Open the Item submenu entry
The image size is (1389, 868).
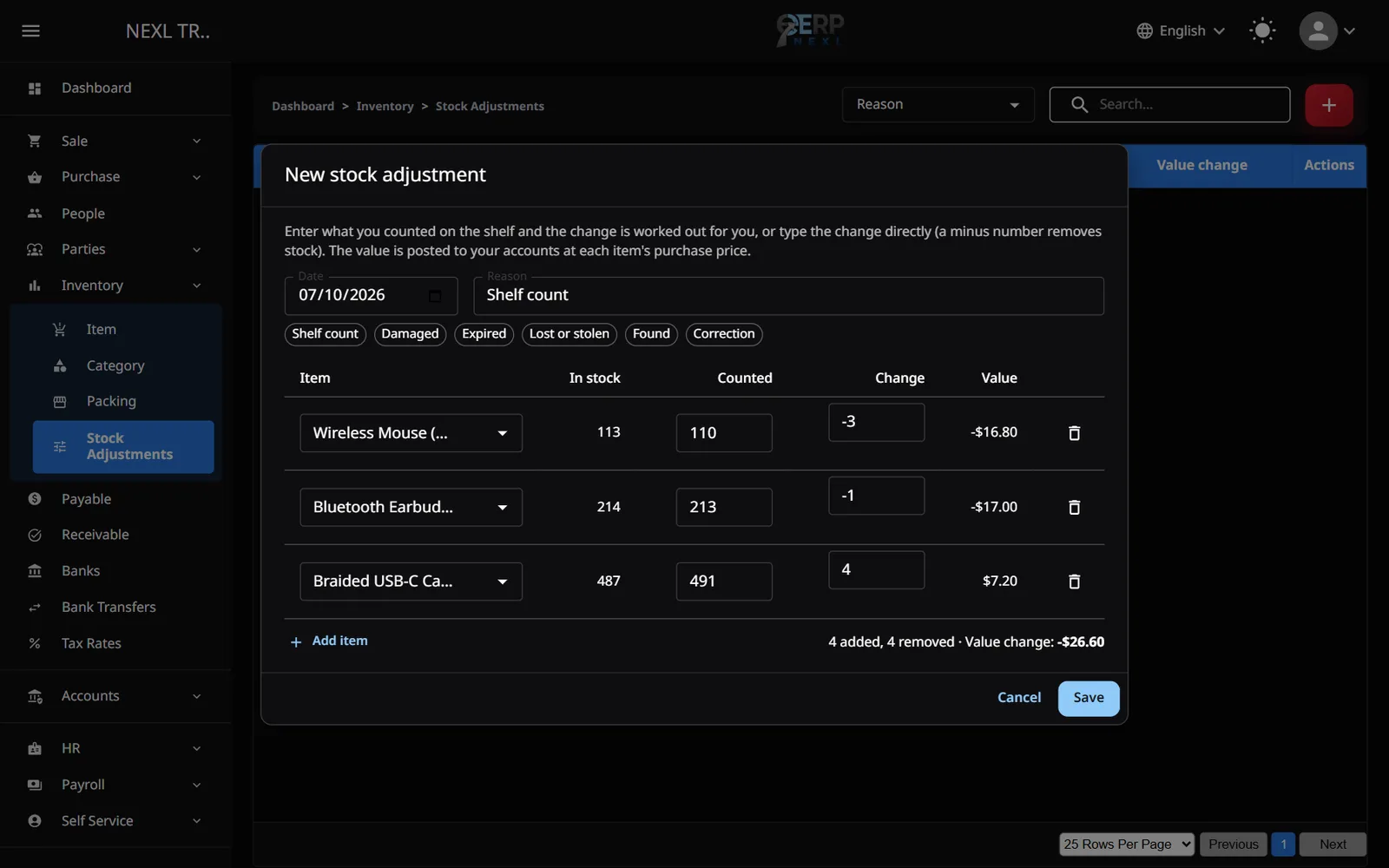coord(123,330)
